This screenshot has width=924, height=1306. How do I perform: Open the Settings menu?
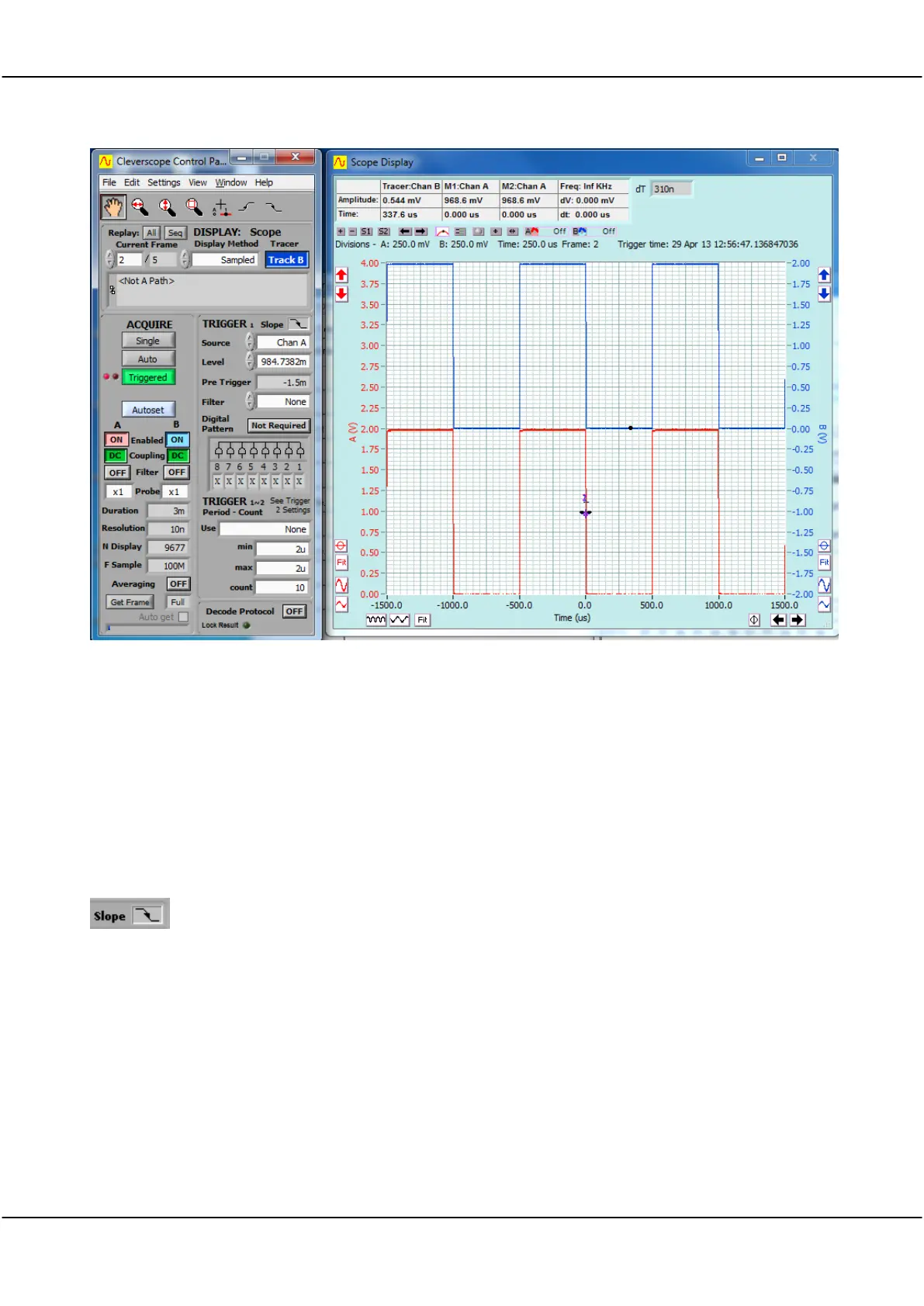[x=164, y=182]
